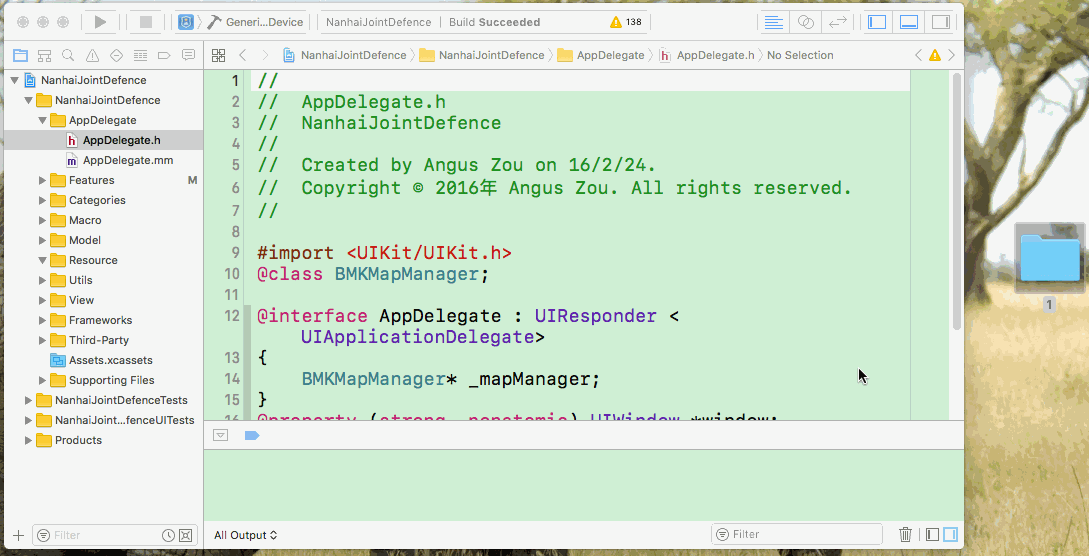
Task: Show the console pane toggle
Action: (950, 534)
